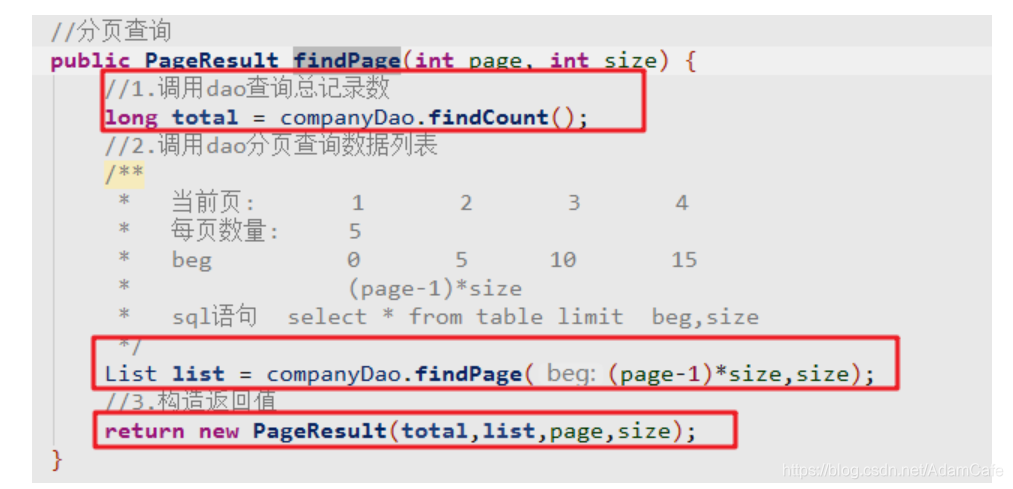Click the "/**" Javadoc opening marker
Screen dimensions: 1013x489
click(124, 174)
